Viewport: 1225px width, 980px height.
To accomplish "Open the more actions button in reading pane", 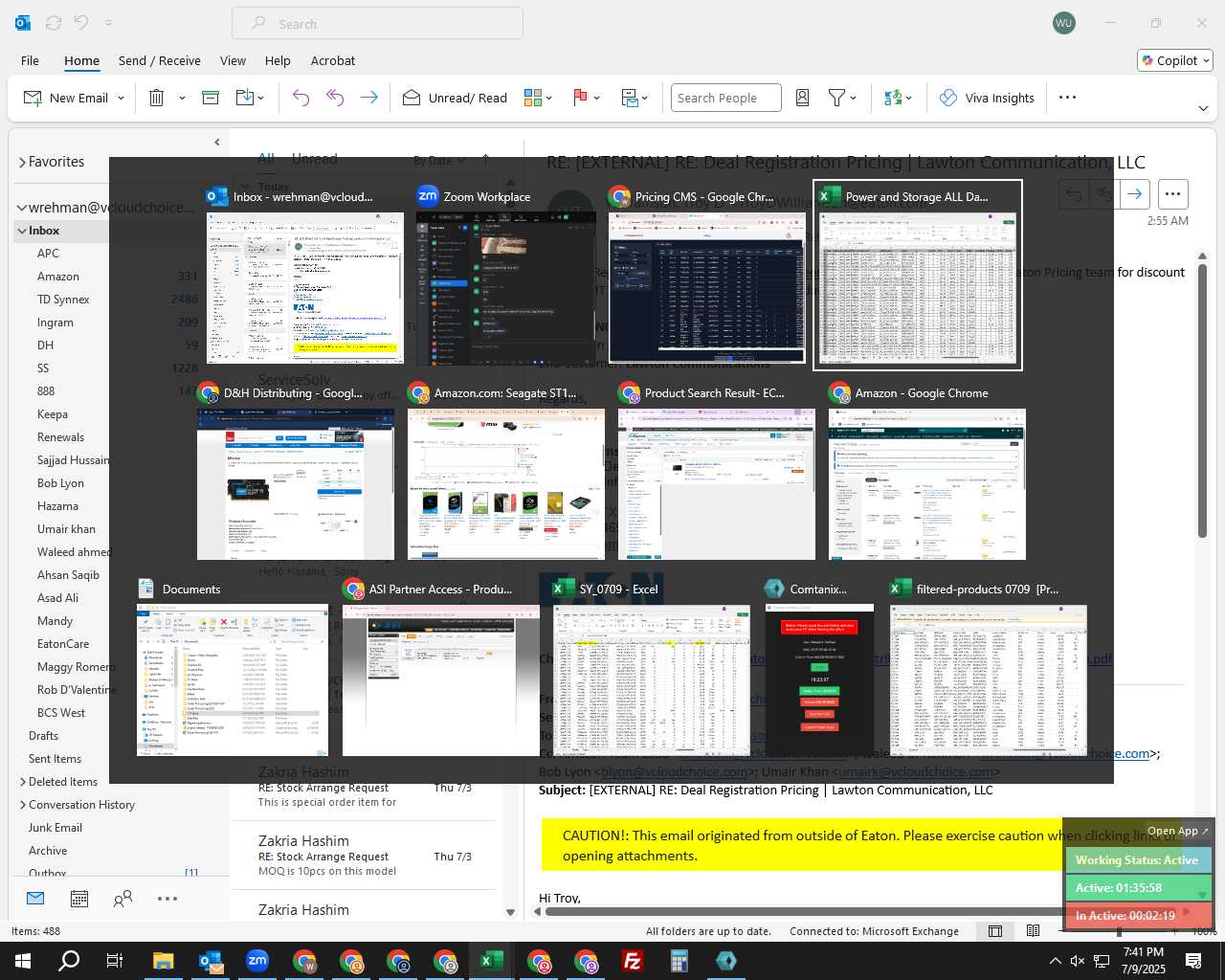I will click(1173, 194).
